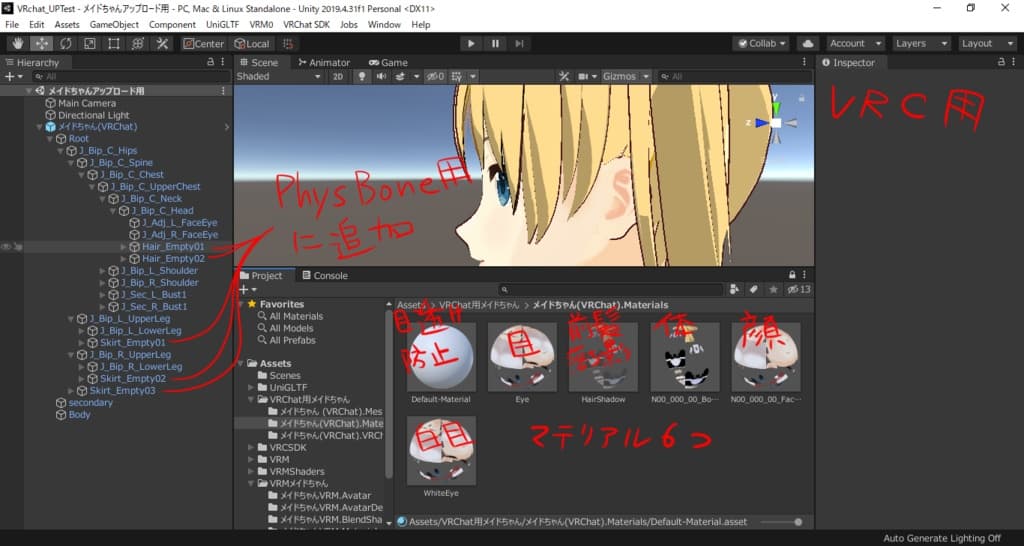The image size is (1024, 546).
Task: Toggle scene lighting bulb icon
Action: [362, 76]
